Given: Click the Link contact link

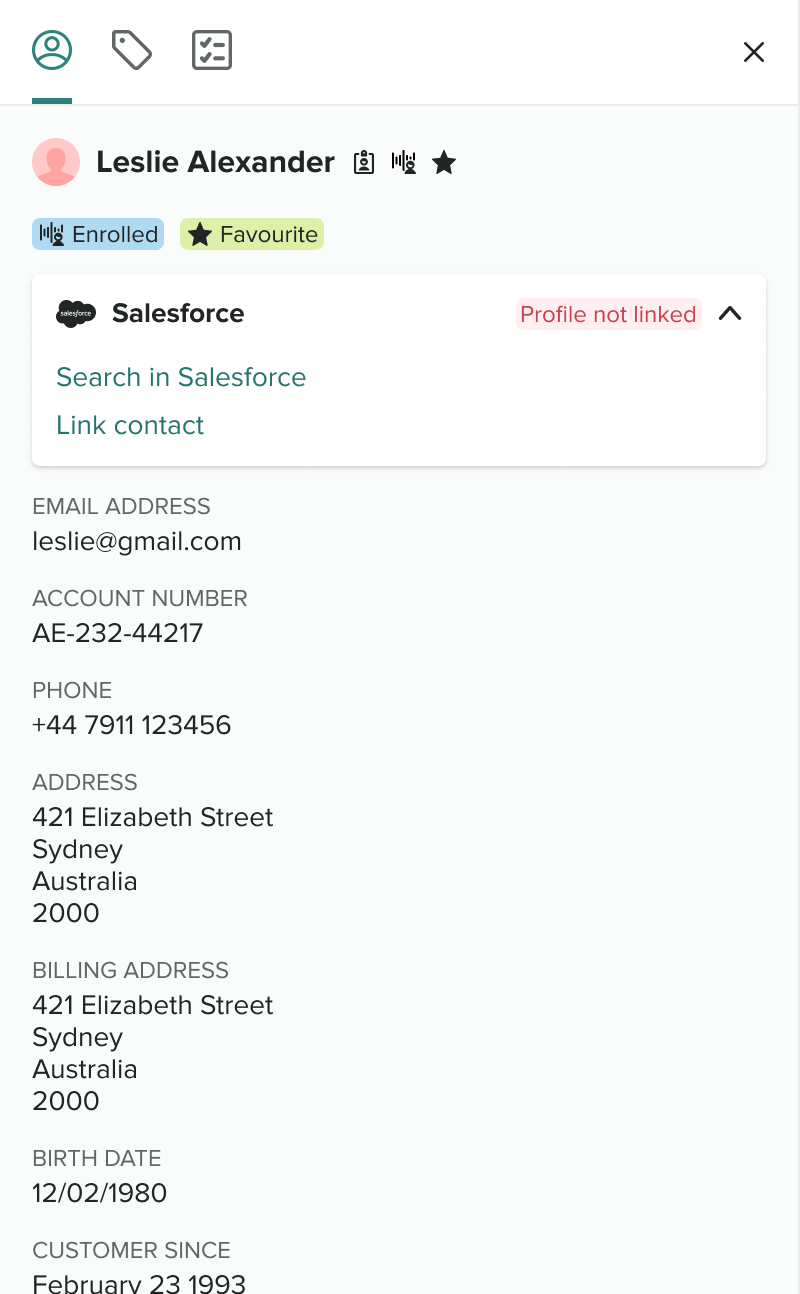Looking at the screenshot, I should pyautogui.click(x=130, y=425).
